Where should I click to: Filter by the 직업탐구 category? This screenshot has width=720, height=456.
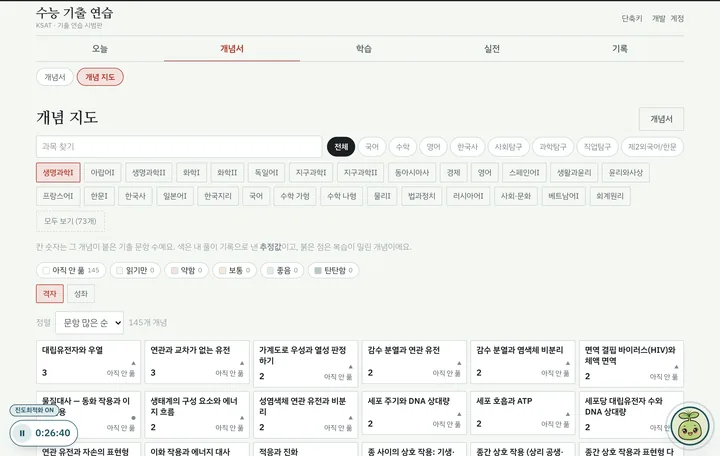coord(597,147)
